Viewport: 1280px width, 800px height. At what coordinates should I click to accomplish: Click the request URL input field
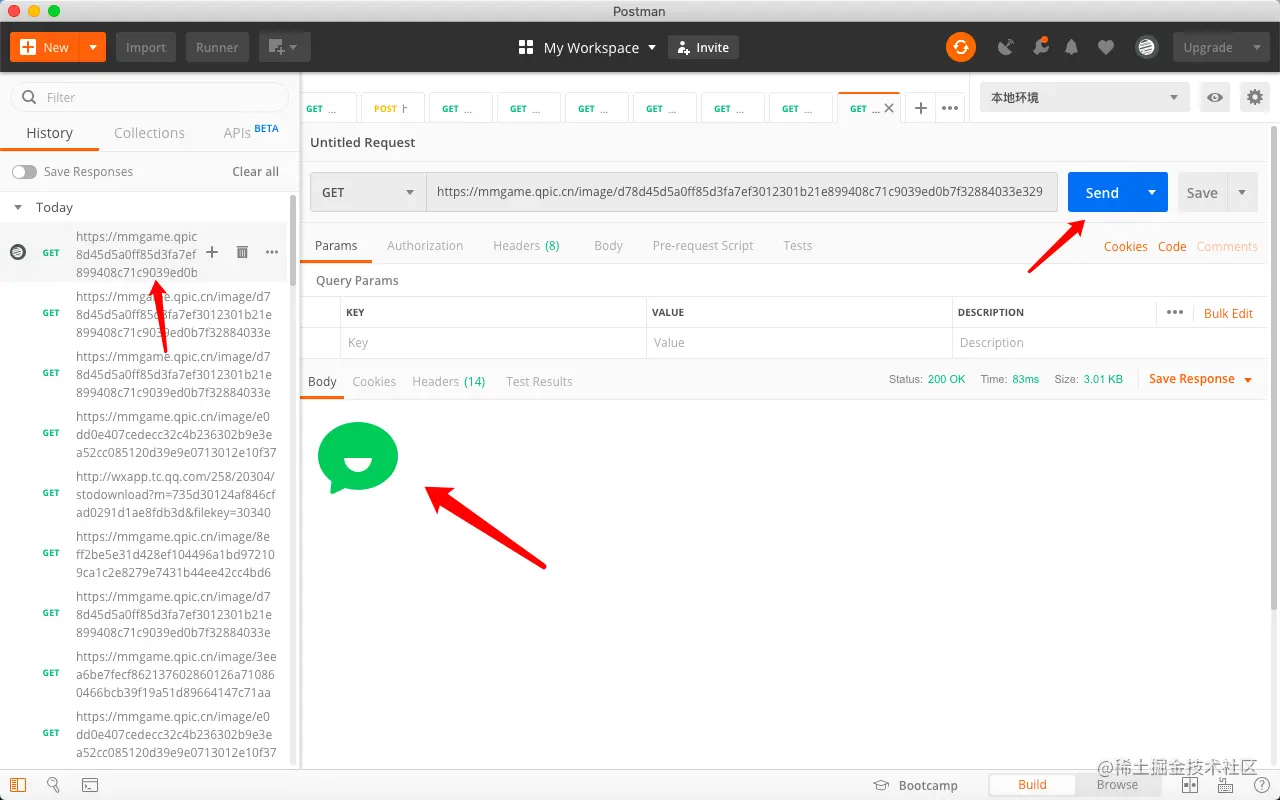742,192
